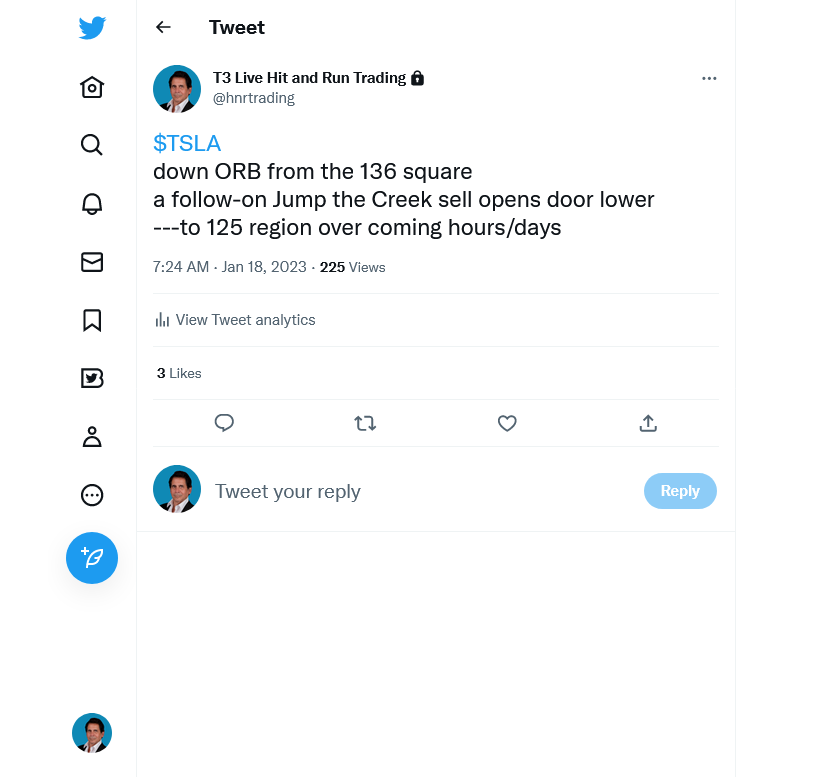Open the Profile person icon
This screenshot has width=832, height=777.
(x=92, y=436)
